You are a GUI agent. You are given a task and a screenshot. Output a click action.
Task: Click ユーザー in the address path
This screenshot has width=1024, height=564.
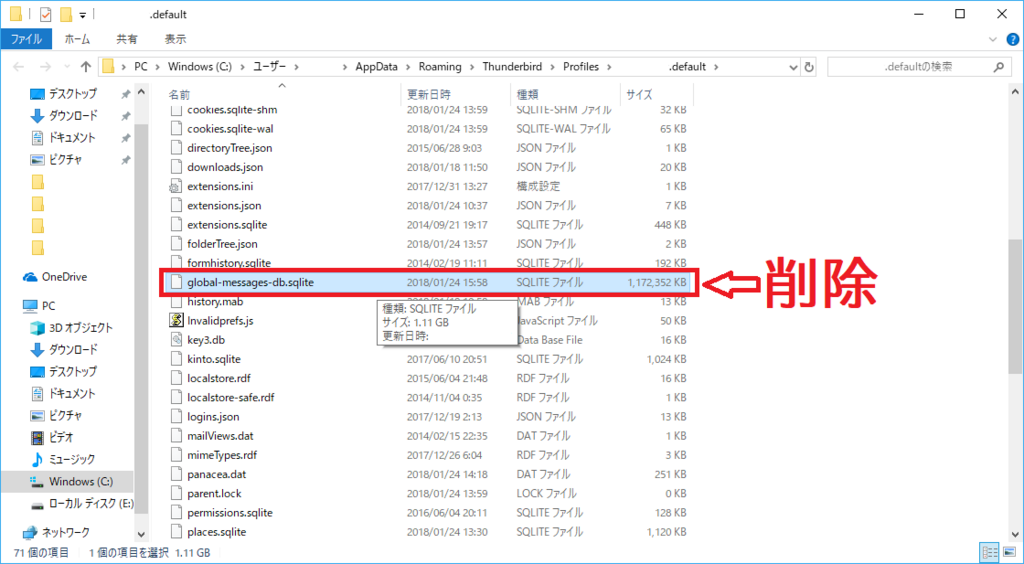click(269, 67)
